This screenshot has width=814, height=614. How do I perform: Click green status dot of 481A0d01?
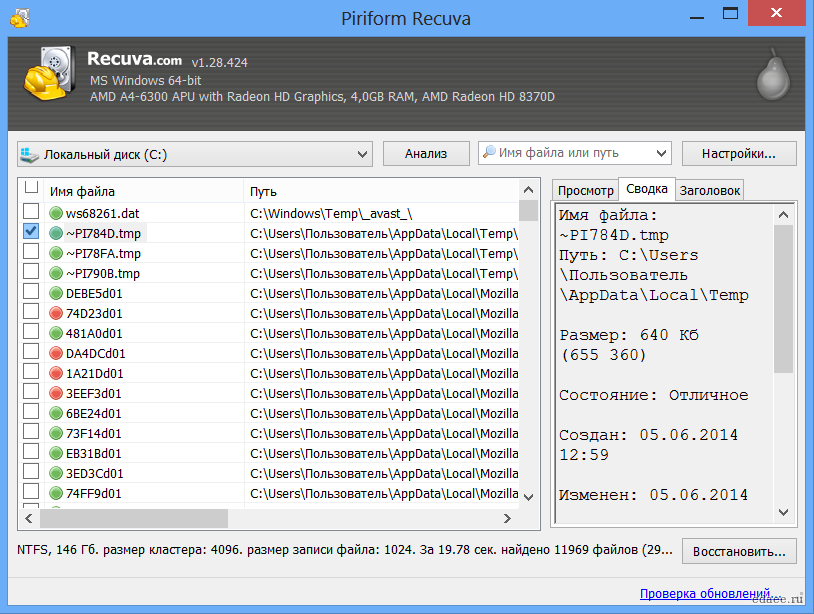pyautogui.click(x=56, y=333)
